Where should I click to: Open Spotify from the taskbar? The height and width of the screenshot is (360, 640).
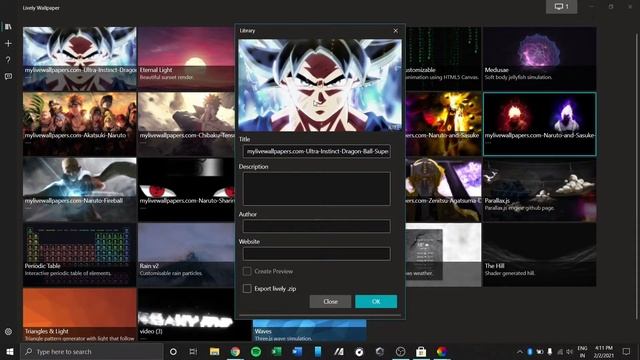pos(256,351)
